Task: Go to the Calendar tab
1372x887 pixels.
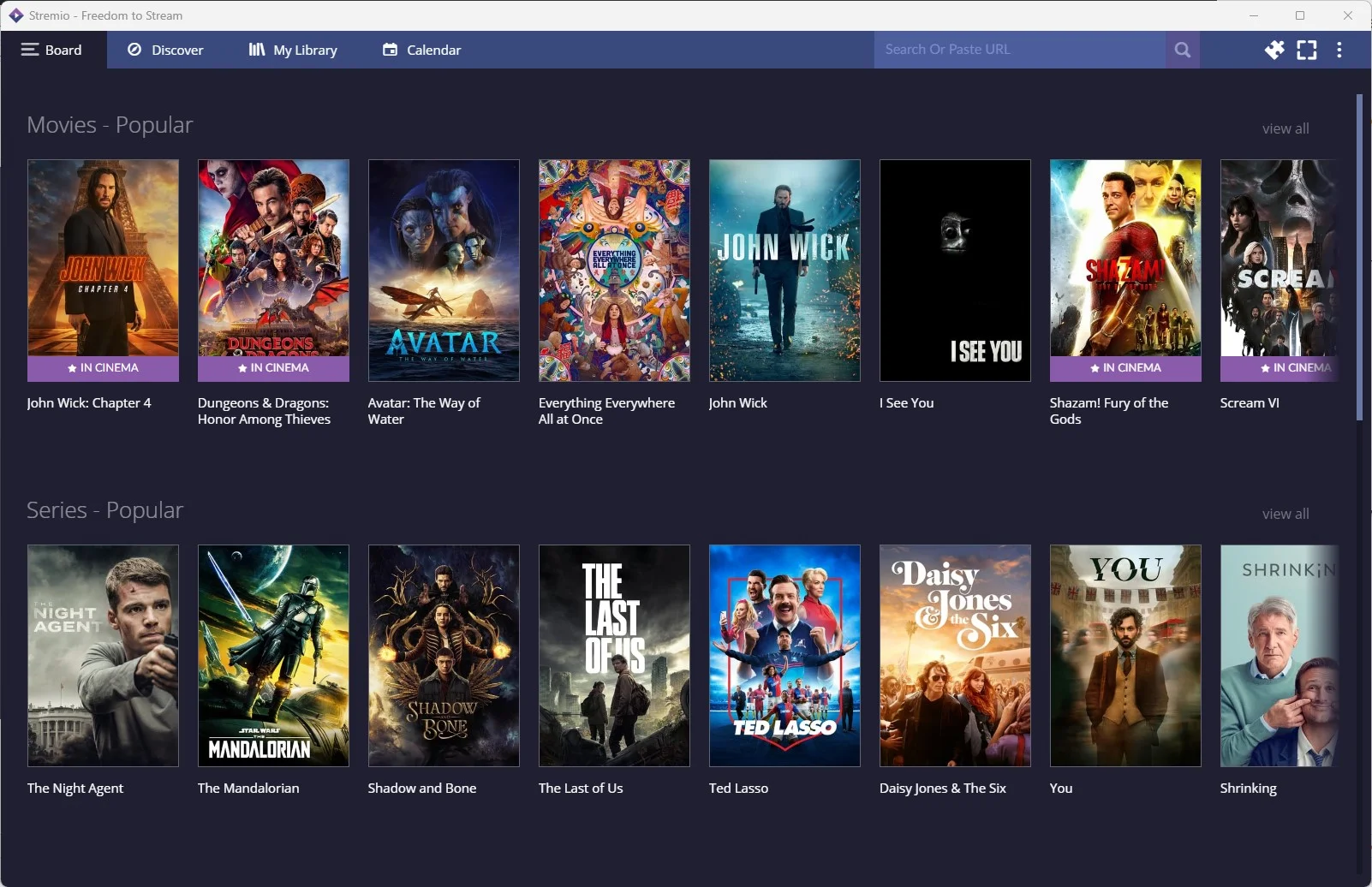Action: 421,50
